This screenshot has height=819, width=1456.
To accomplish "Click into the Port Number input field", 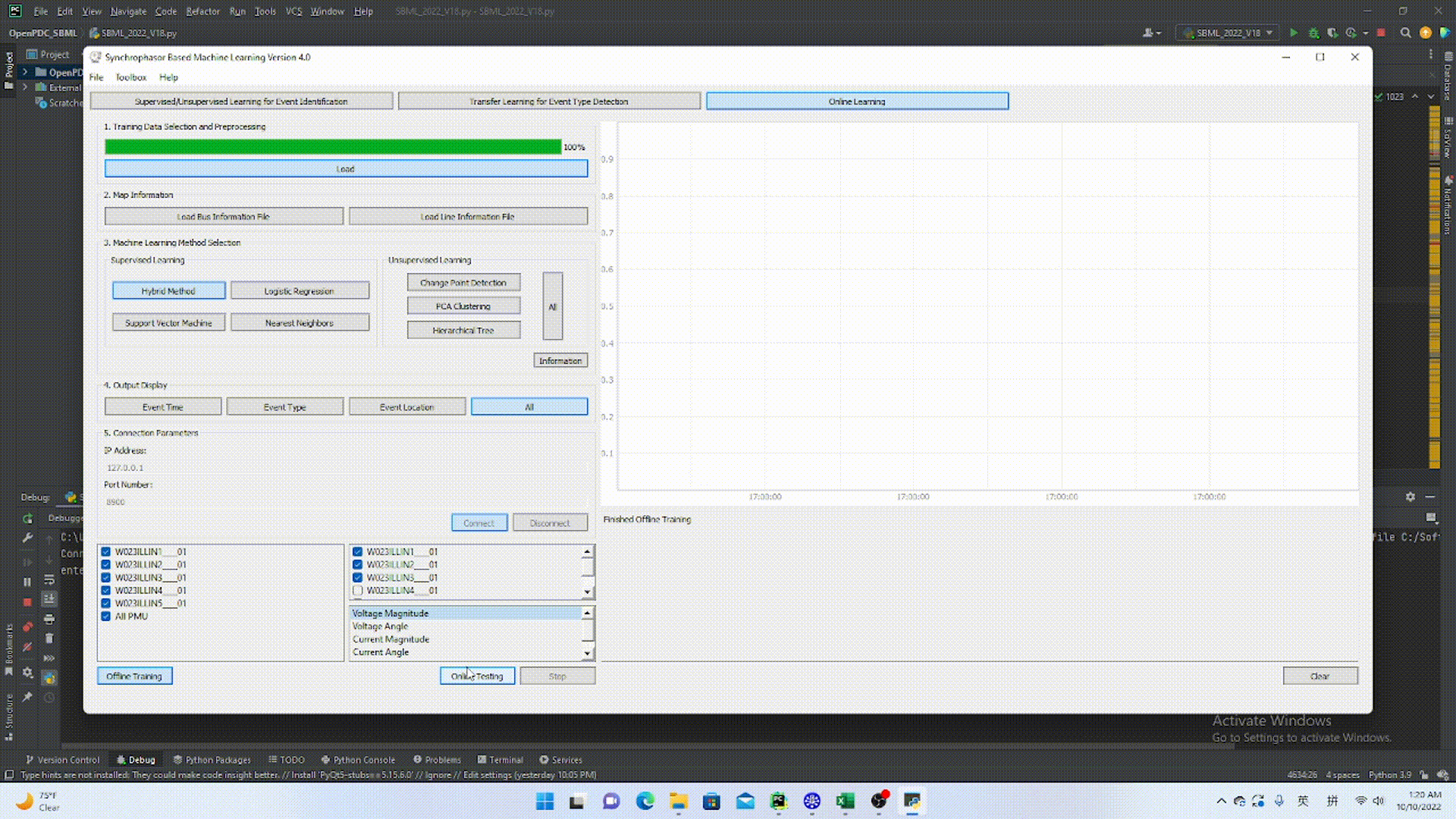I will [345, 501].
